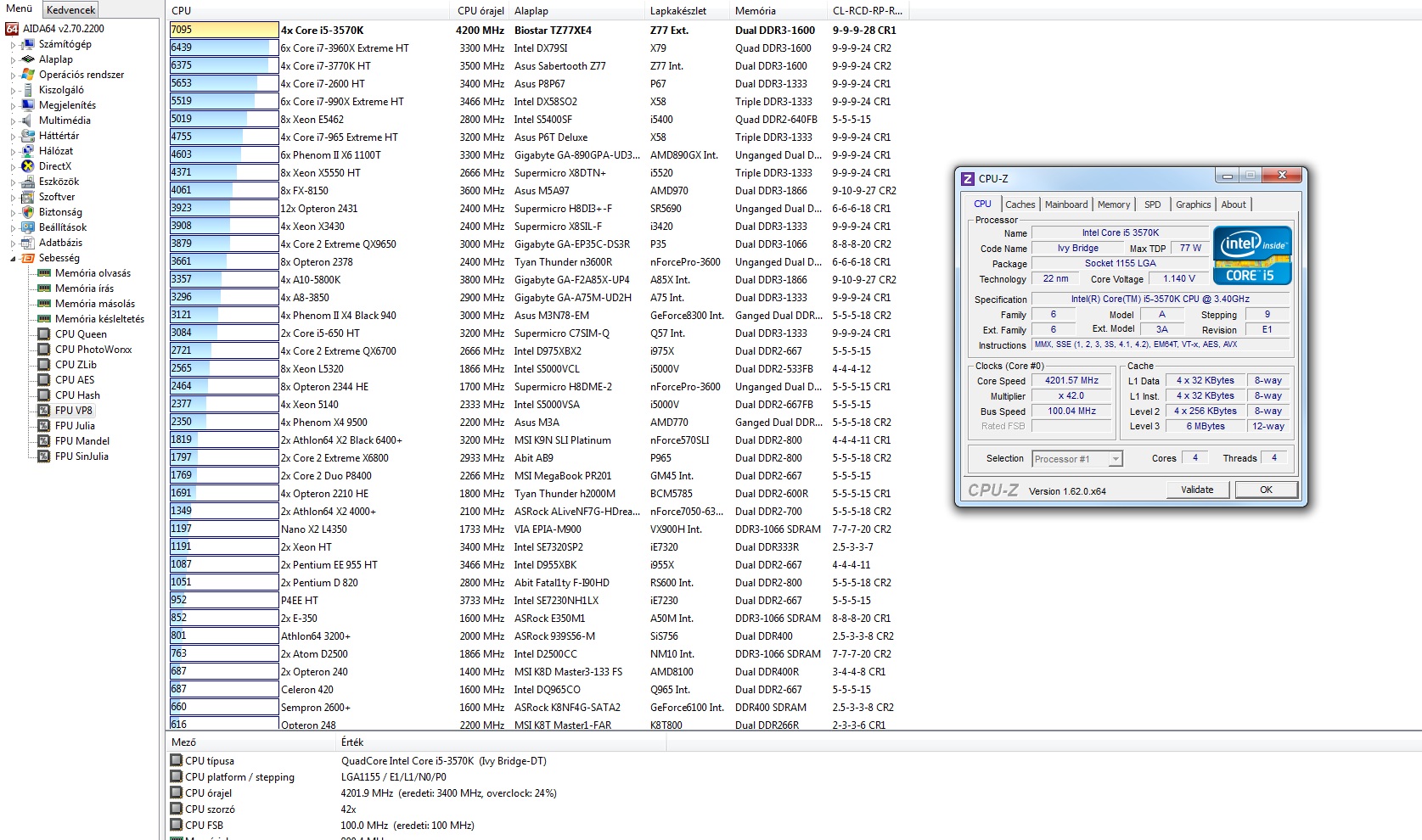Click the Core Speed value in CPU-Z
The image size is (1422, 840).
(1071, 381)
